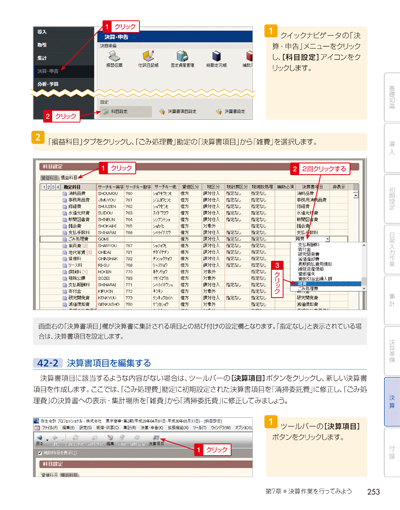Screen dimensions: 400x510
Task: Open the 仕訳日記帳 notebook icon
Action: tap(148, 59)
